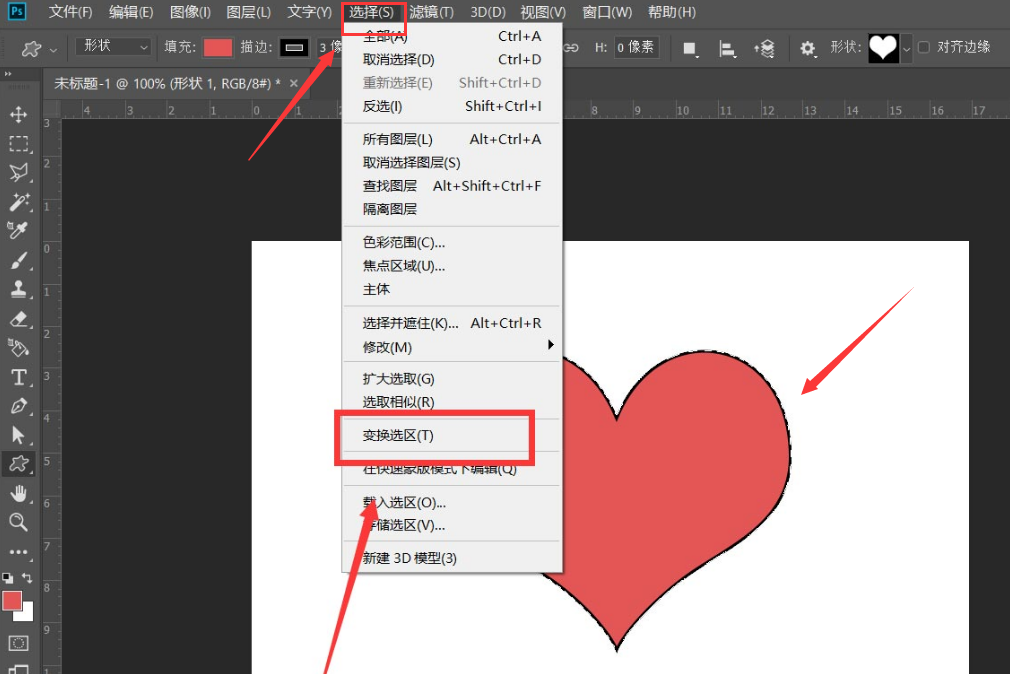Select the Custom Shape tool in toolbox
Viewport: 1010px width, 674px height.
tap(18, 464)
